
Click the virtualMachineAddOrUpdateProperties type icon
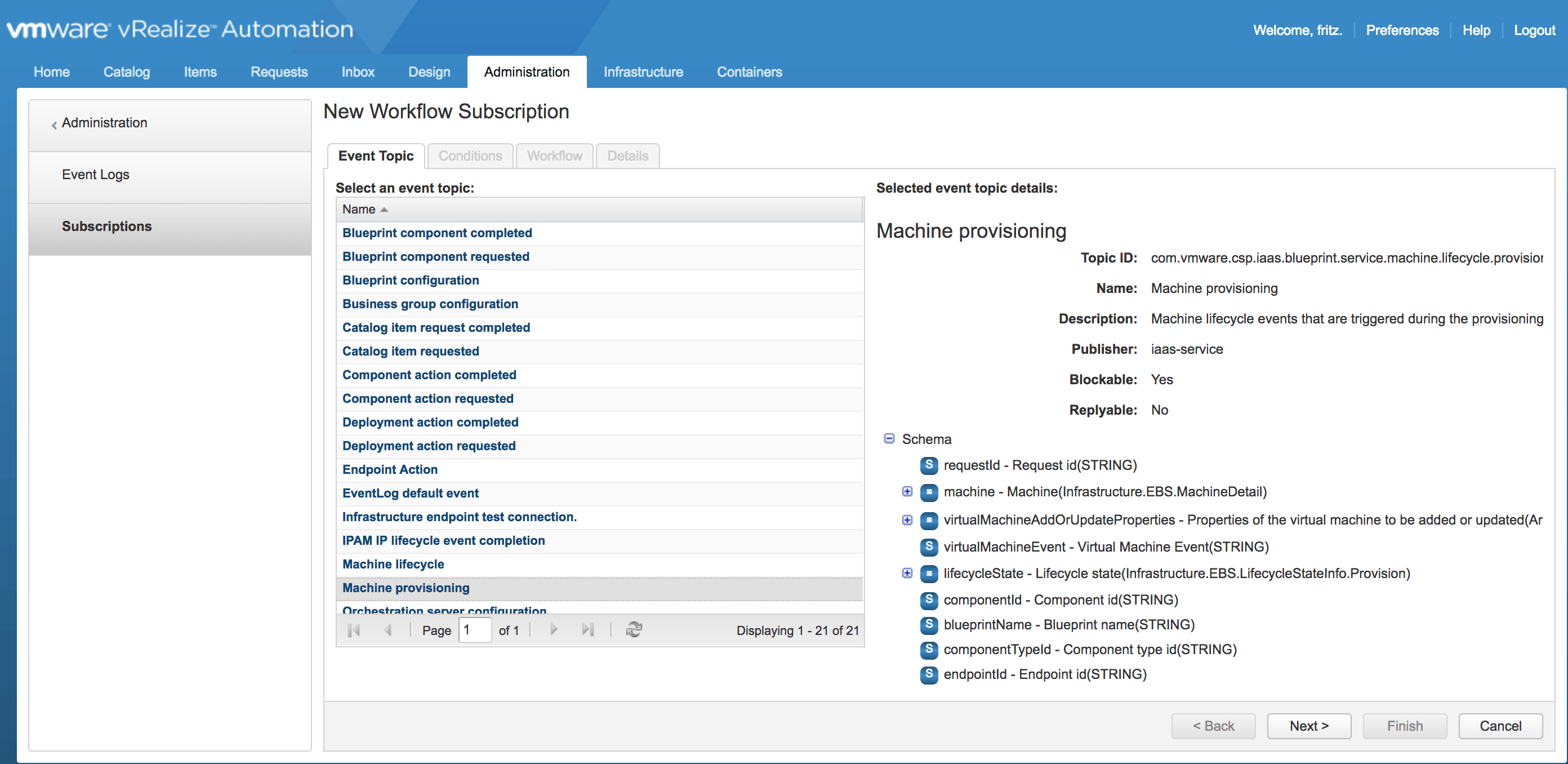929,520
